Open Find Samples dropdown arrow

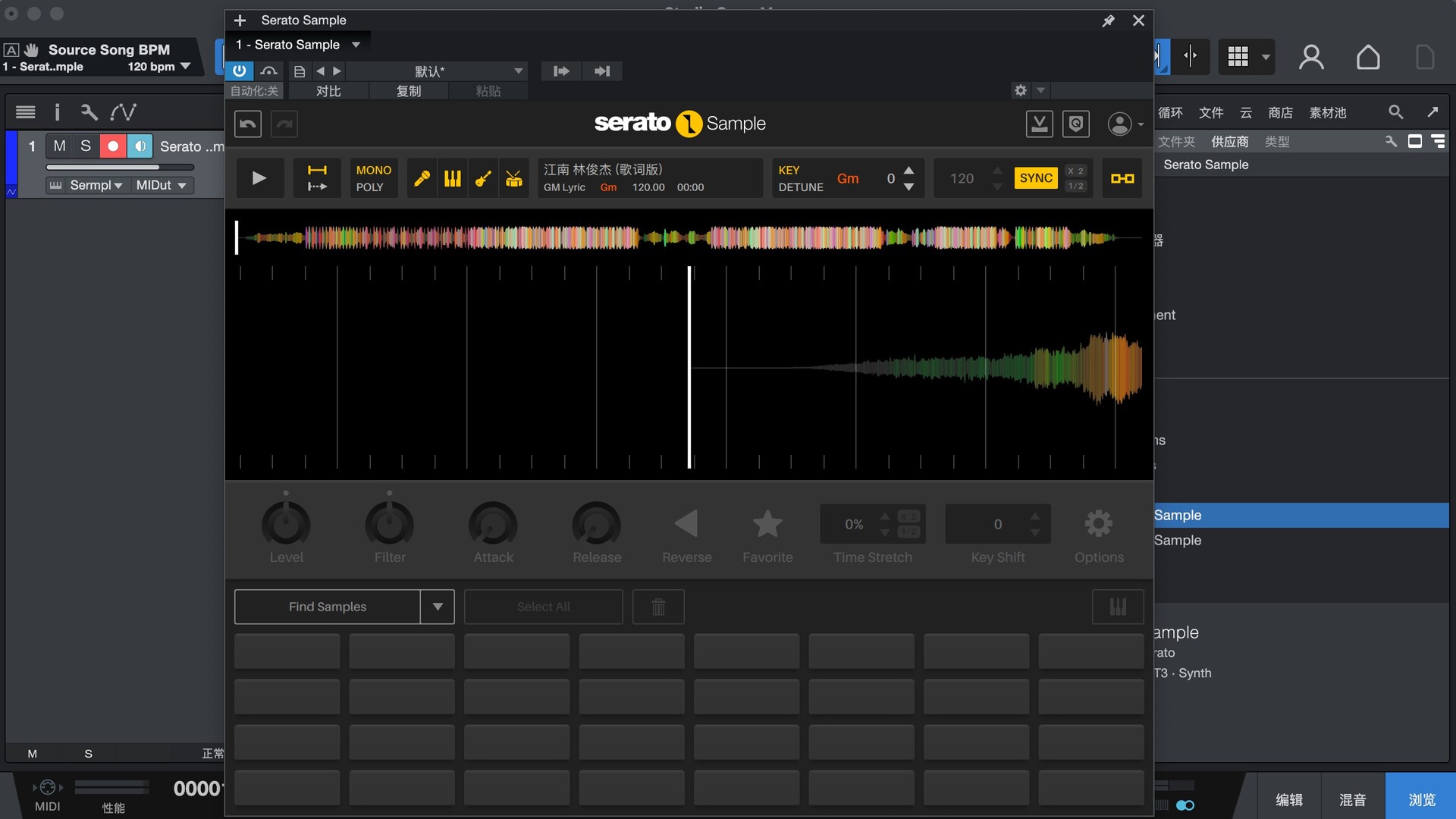pyautogui.click(x=438, y=607)
